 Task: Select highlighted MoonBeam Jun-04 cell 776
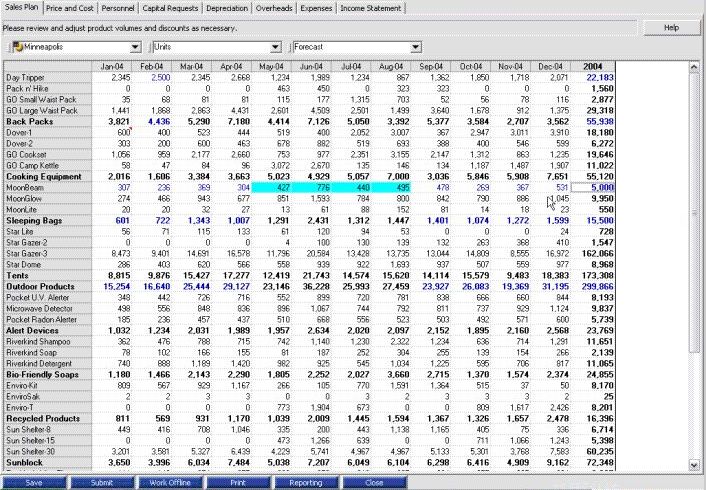point(311,187)
